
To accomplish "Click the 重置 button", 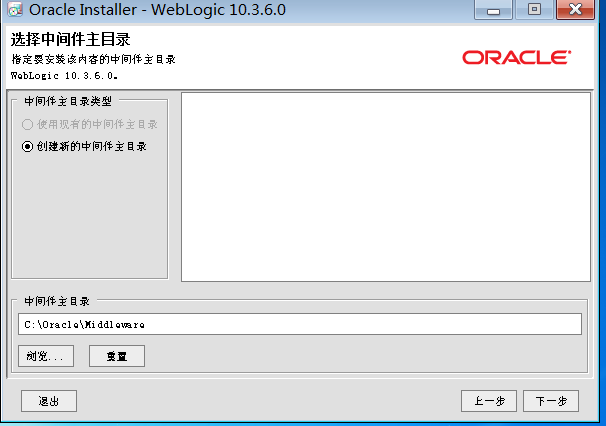I will pyautogui.click(x=117, y=356).
